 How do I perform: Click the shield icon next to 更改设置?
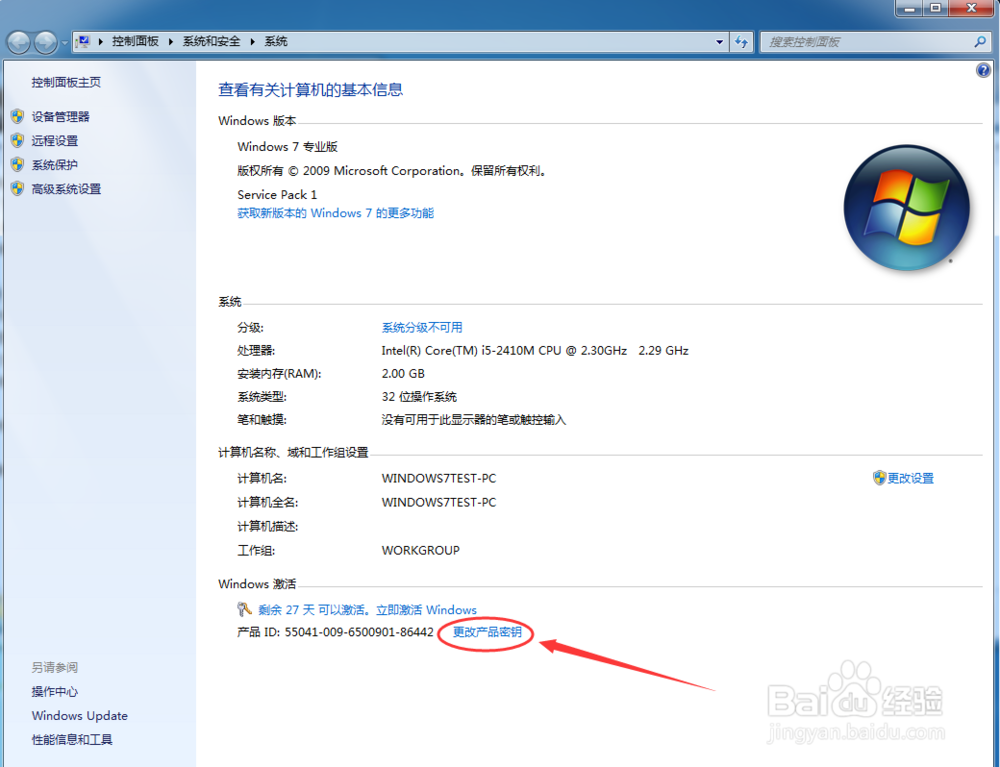click(x=879, y=478)
